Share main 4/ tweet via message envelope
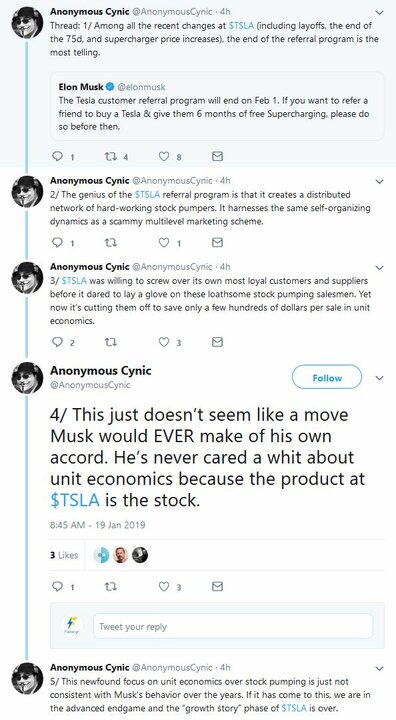 [x=217, y=586]
